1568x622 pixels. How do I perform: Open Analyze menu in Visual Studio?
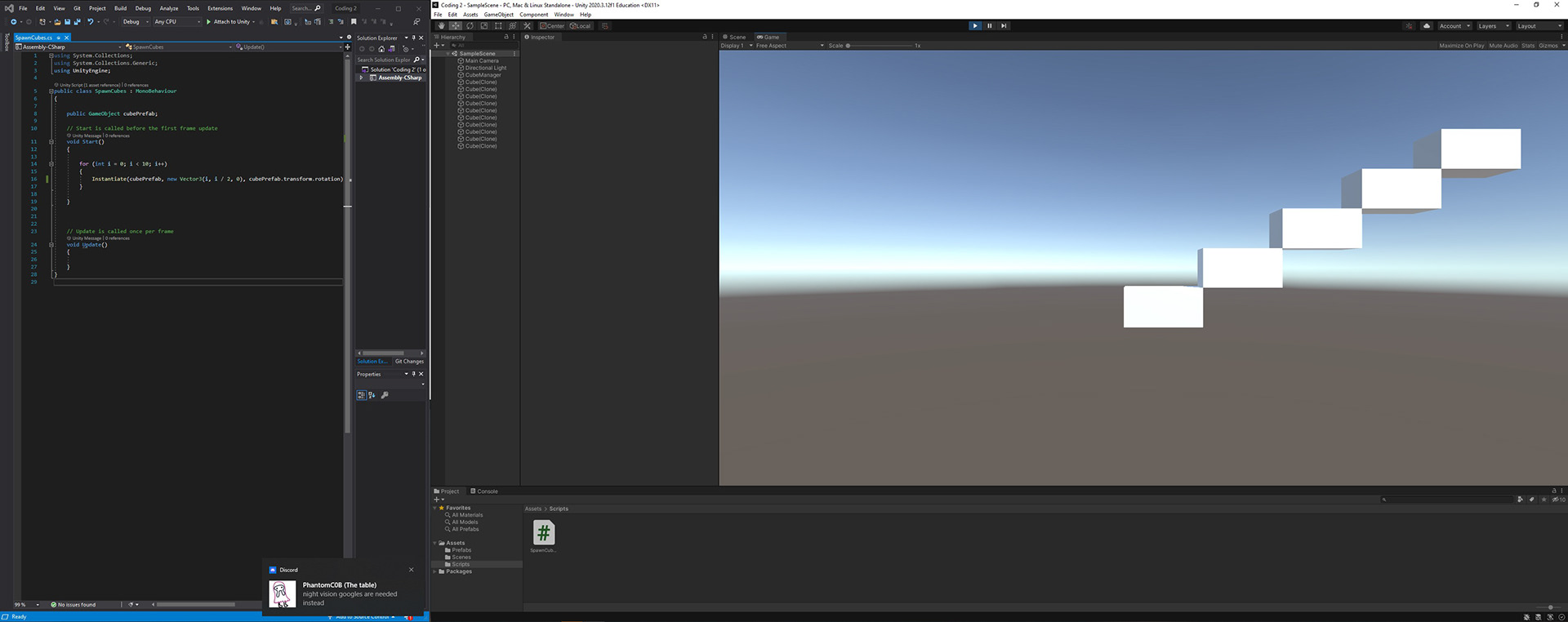pos(169,8)
